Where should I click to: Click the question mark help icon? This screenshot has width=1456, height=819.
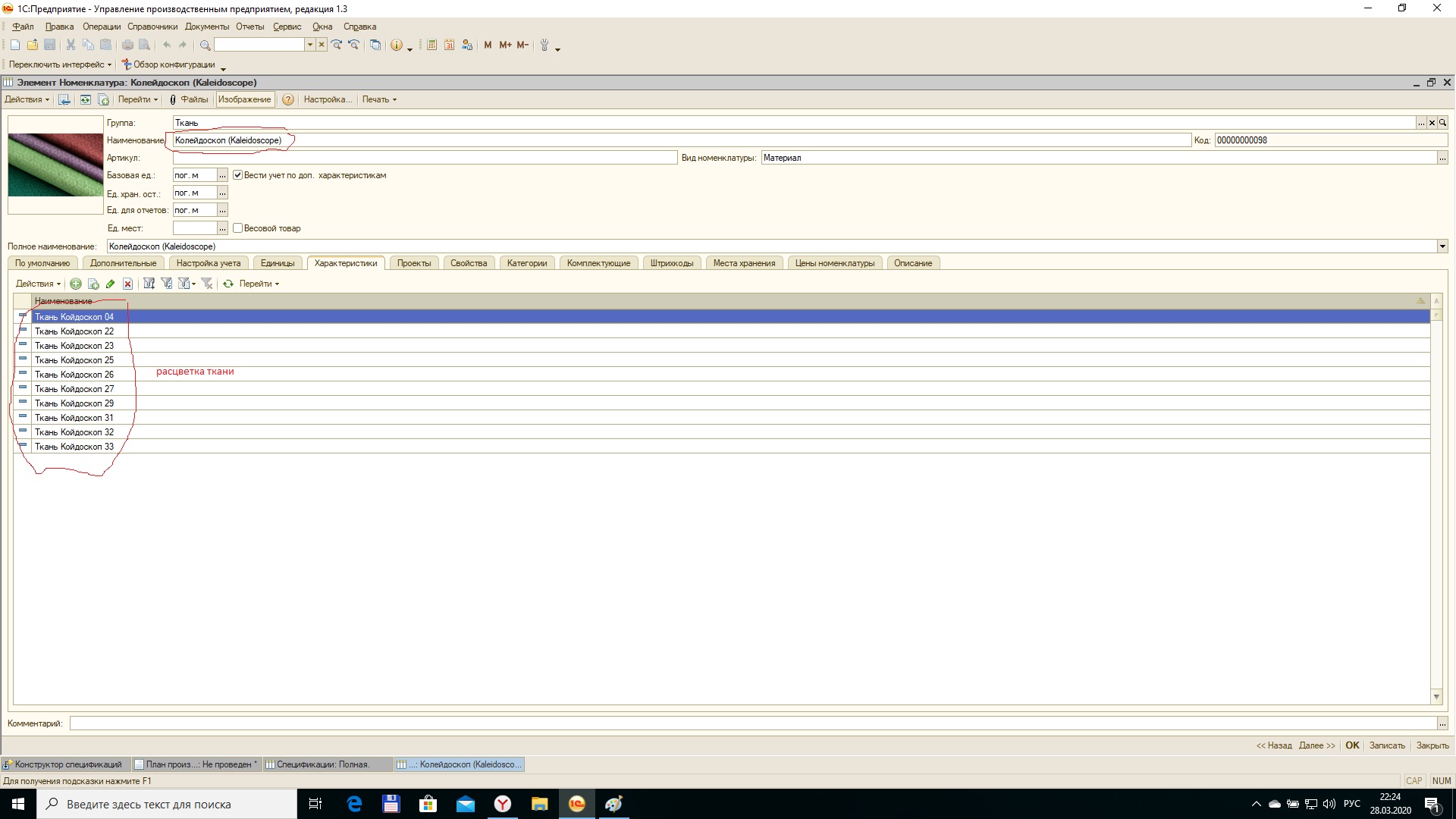coord(288,99)
